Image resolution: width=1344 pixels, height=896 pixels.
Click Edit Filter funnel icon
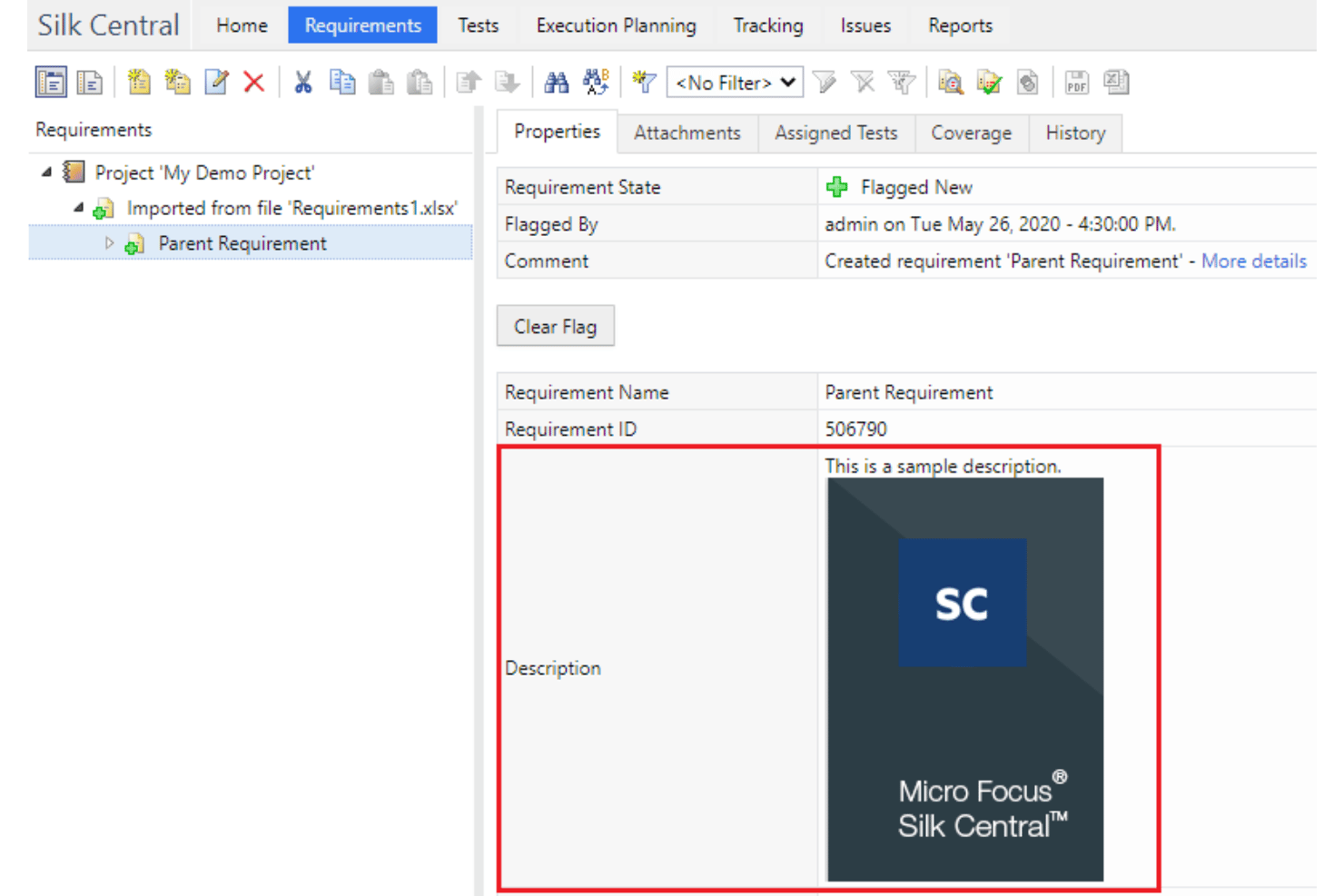pyautogui.click(x=825, y=83)
